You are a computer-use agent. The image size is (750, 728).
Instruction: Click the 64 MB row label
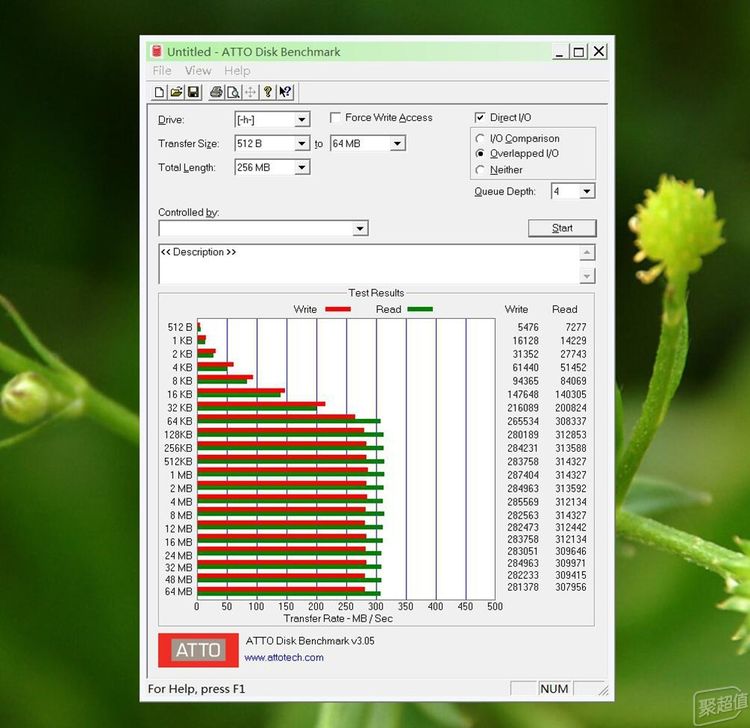pos(178,592)
